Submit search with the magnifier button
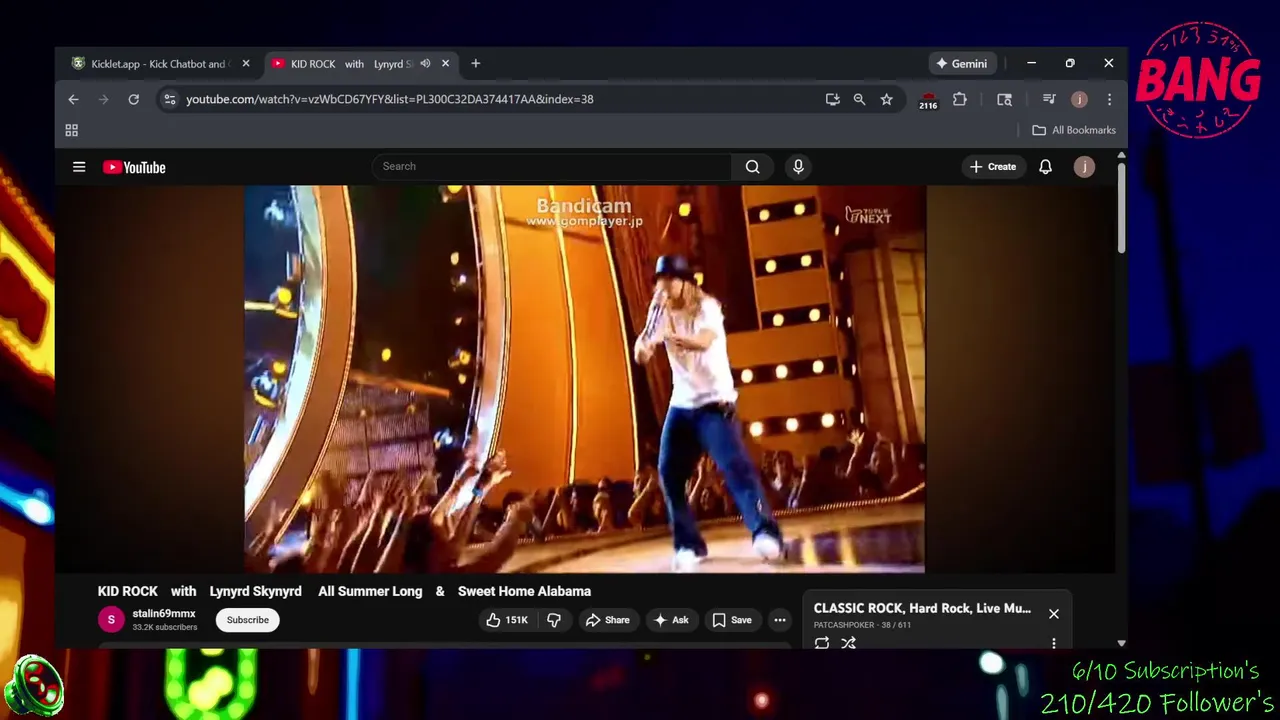 pos(753,167)
